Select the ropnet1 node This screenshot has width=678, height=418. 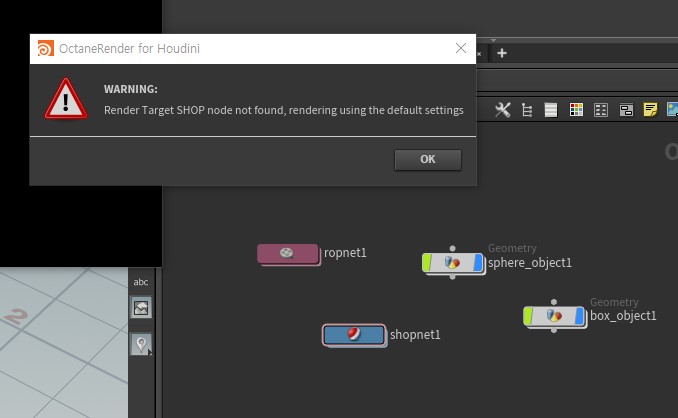[x=288, y=254]
